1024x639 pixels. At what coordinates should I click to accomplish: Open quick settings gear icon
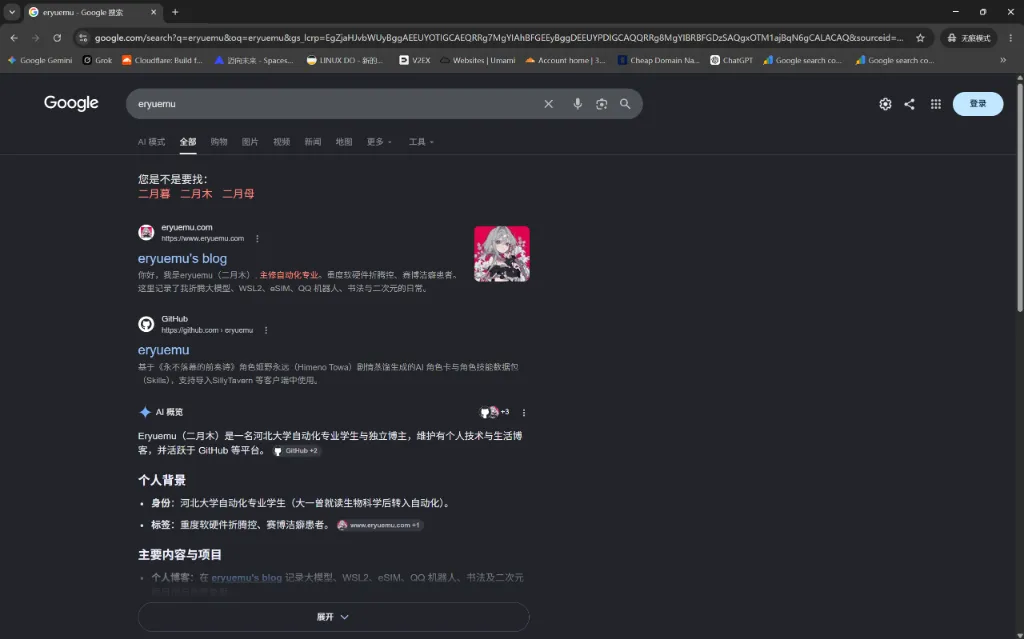885,104
